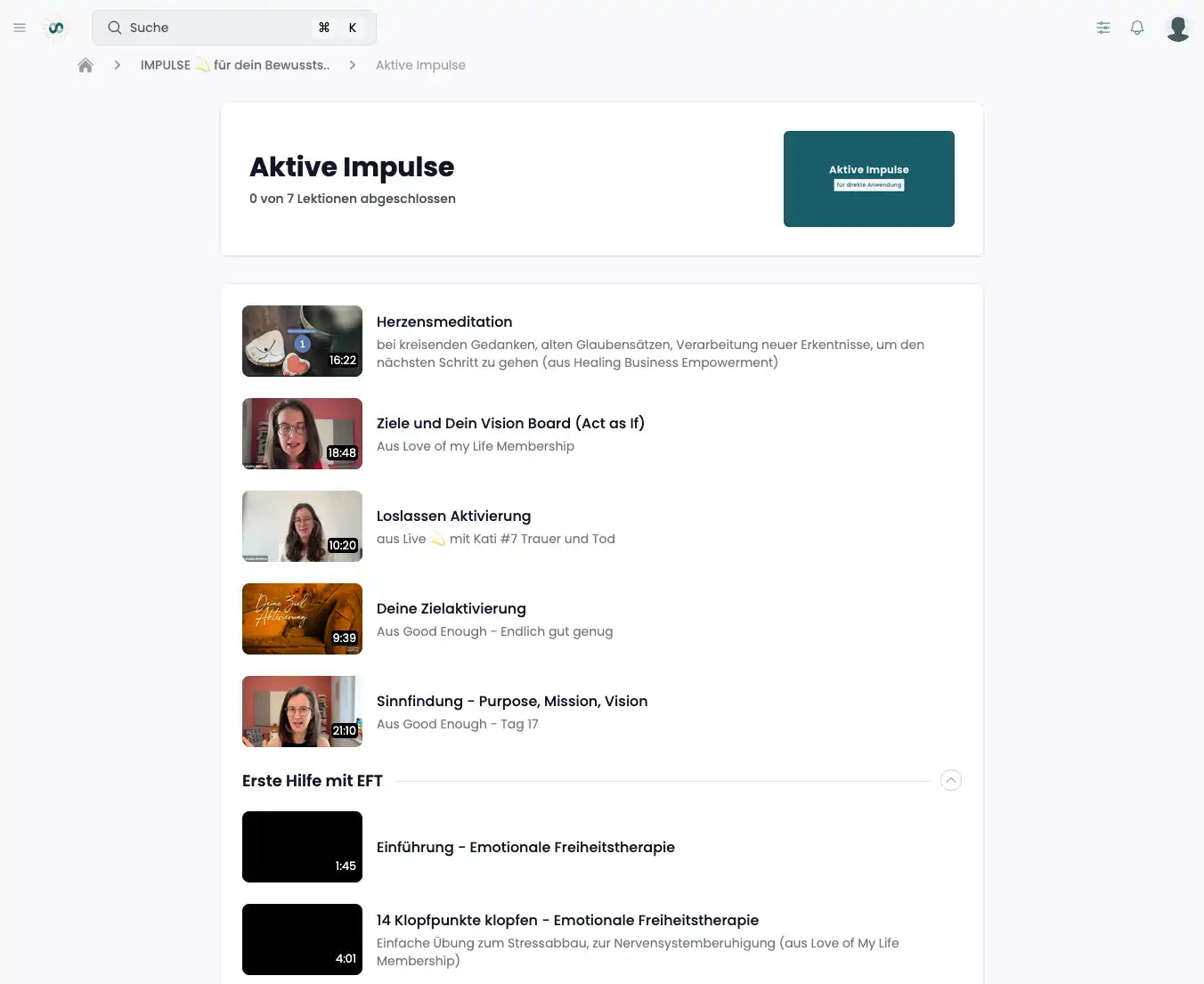Viewport: 1204px width, 984px height.
Task: Open Einführung - Emotionale Freiheitstherapie lesson
Action: click(525, 847)
